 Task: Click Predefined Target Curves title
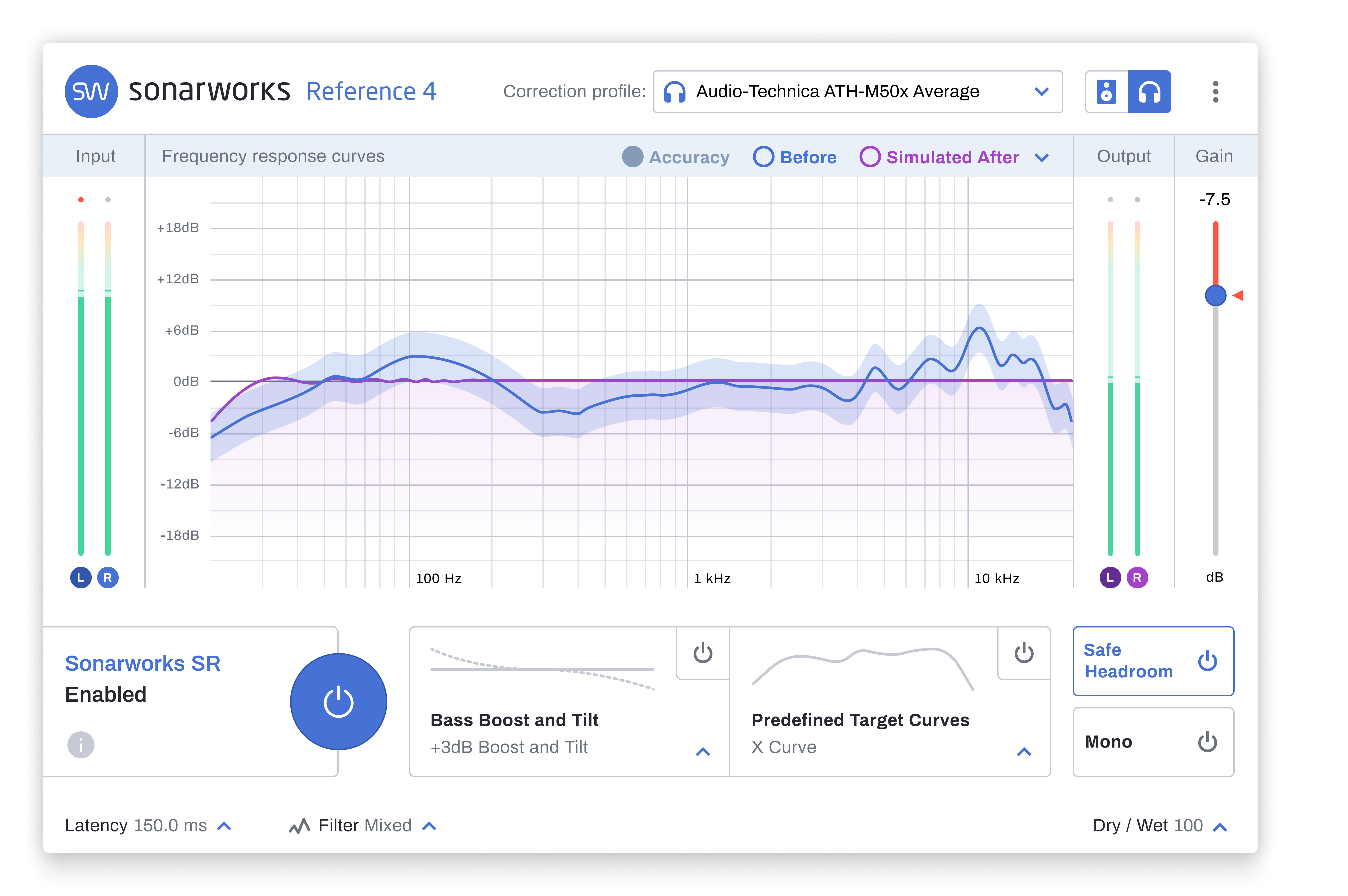[860, 720]
